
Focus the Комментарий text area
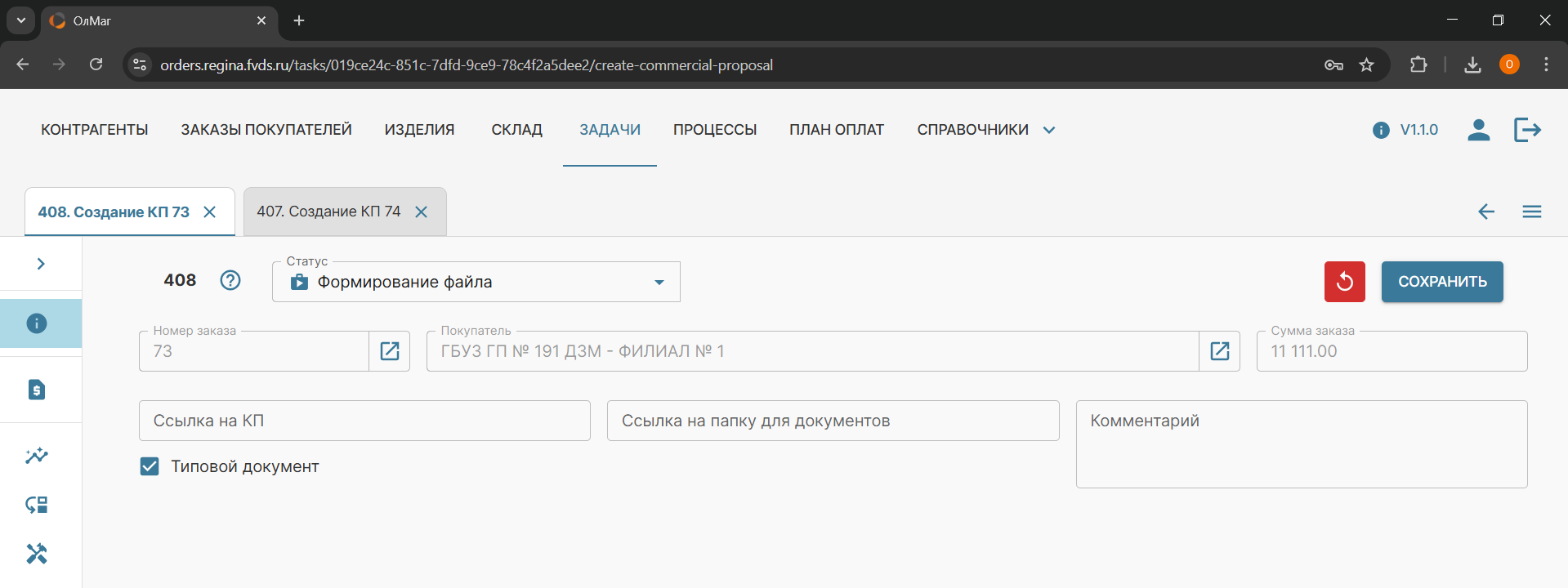pos(1301,443)
